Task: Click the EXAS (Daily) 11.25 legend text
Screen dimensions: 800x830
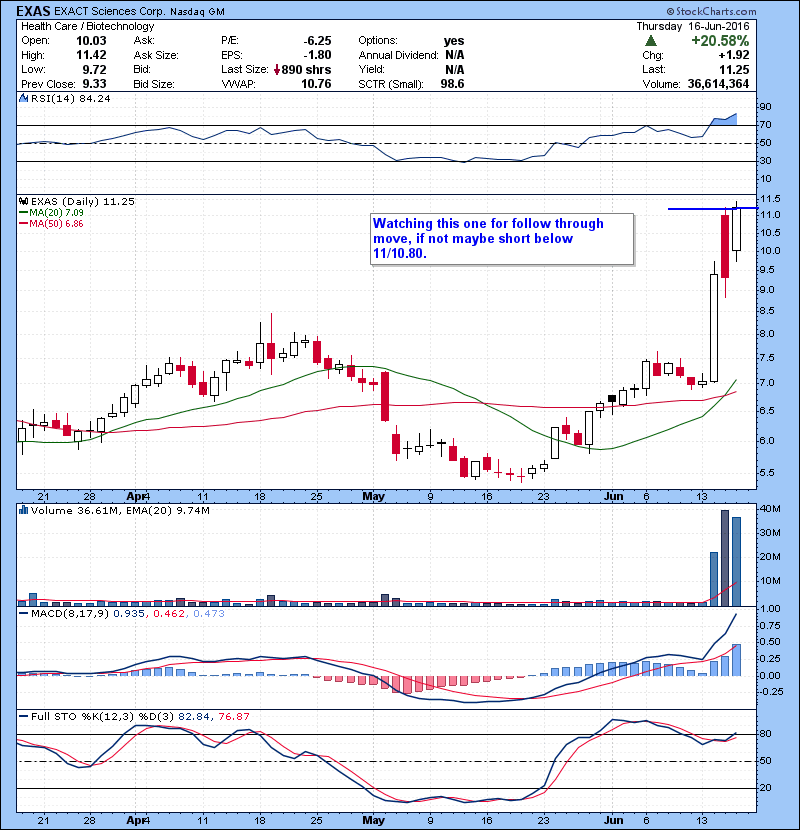Action: point(83,201)
